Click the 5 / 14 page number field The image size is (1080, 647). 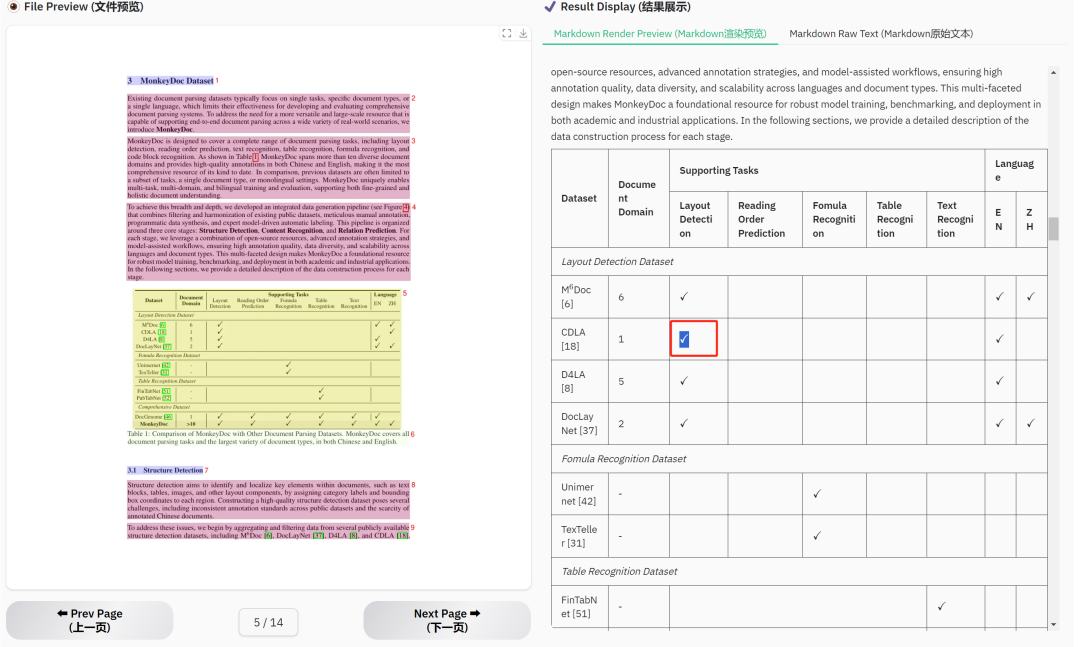tap(269, 622)
